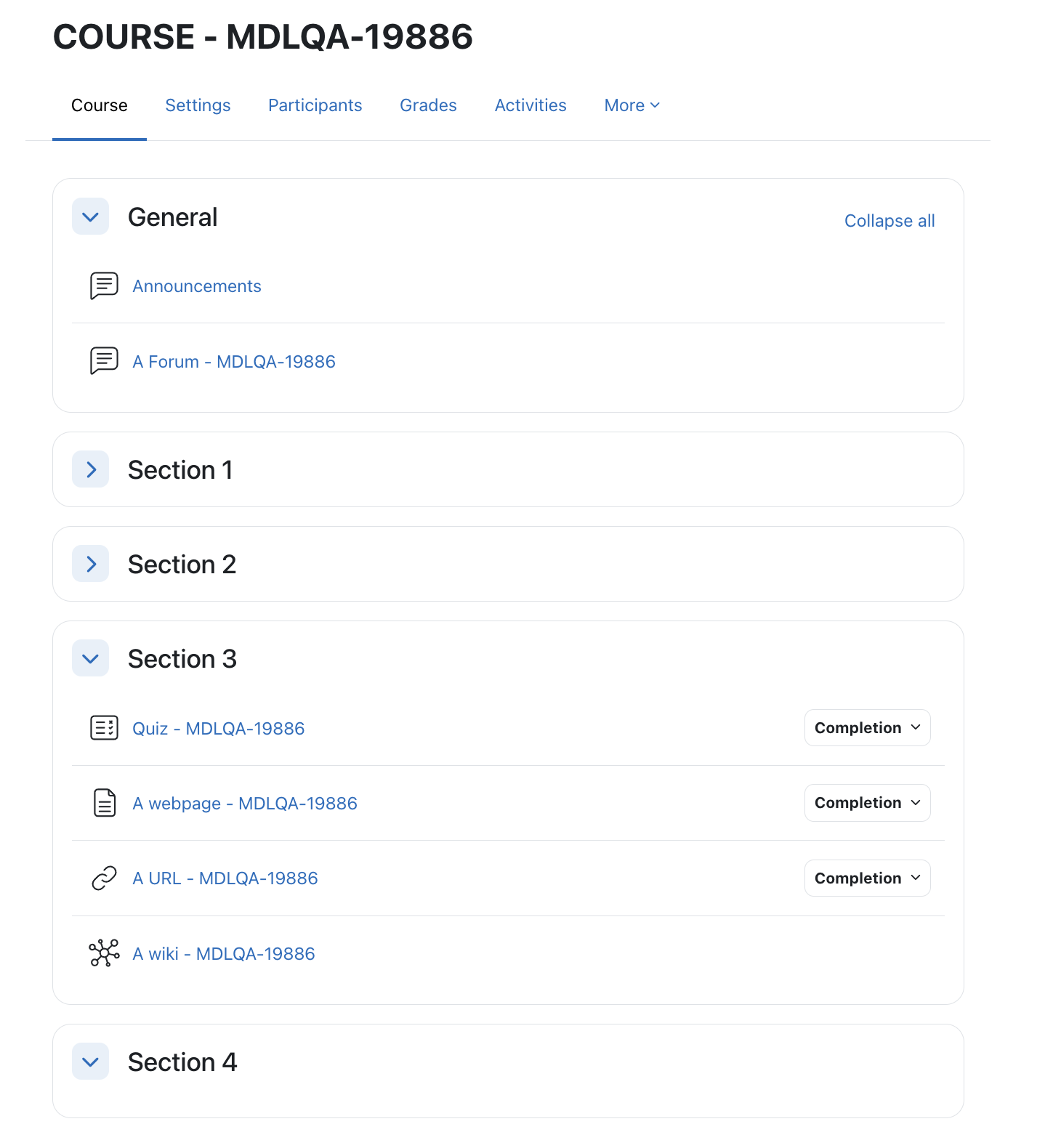Click the webpage document icon
The width and height of the screenshot is (1061, 1148).
(x=105, y=803)
